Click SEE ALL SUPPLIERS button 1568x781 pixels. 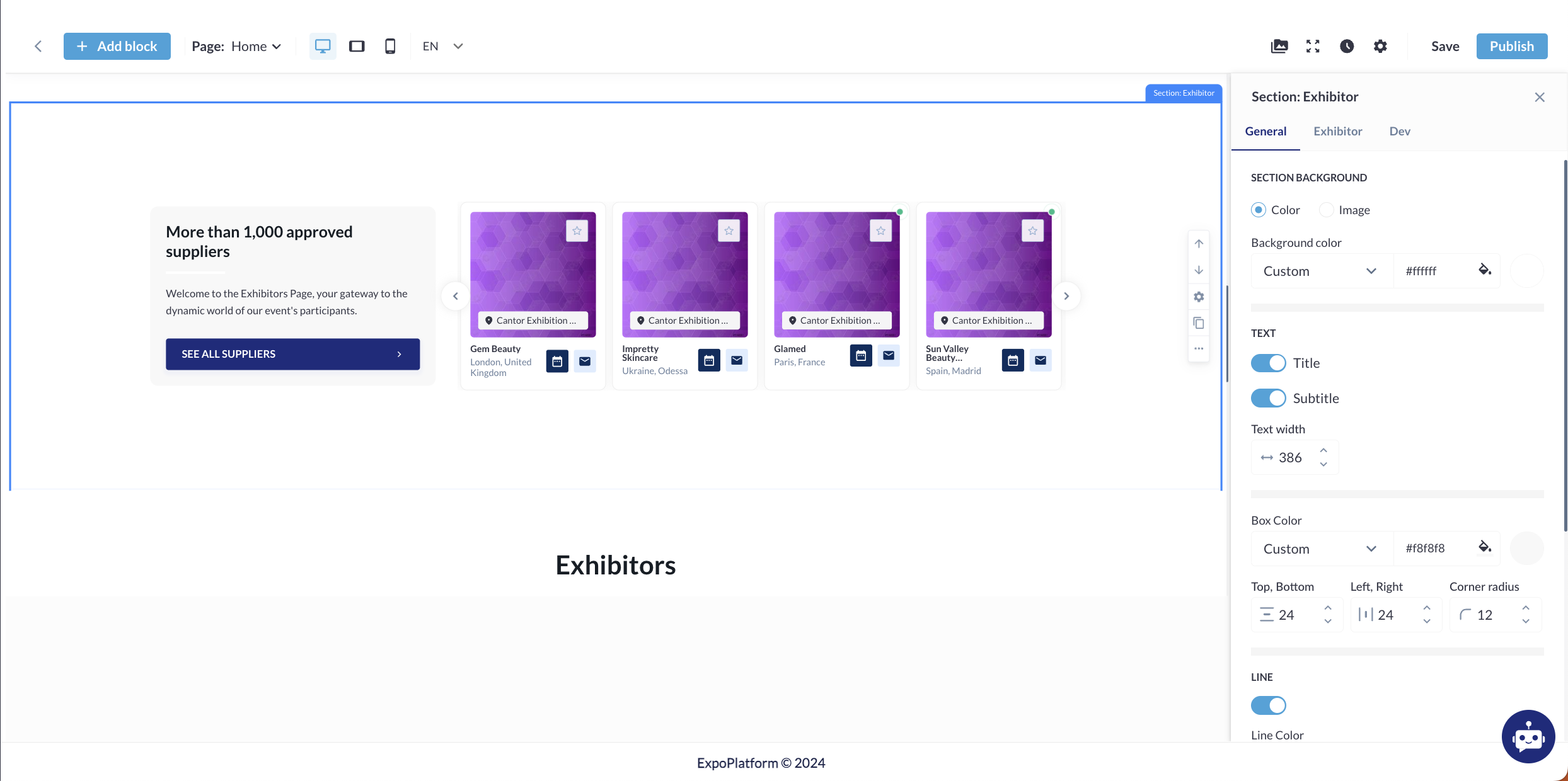(x=292, y=354)
